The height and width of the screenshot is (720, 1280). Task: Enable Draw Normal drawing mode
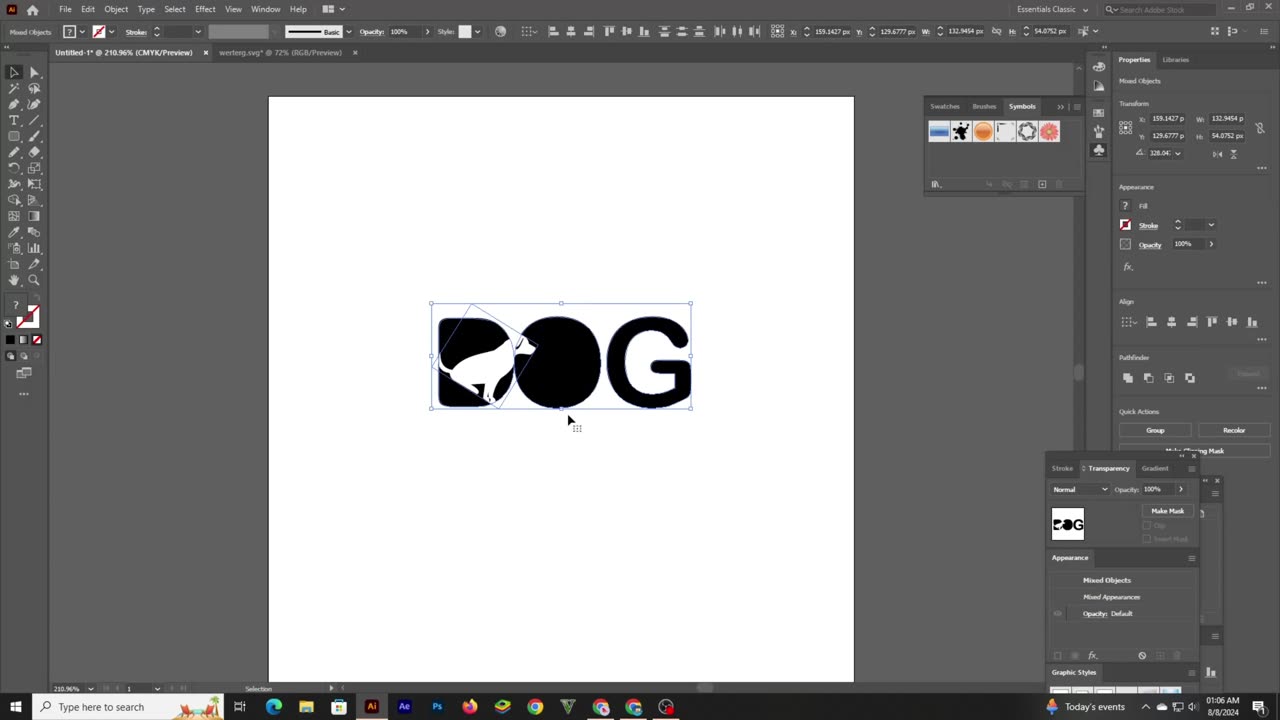(10, 356)
